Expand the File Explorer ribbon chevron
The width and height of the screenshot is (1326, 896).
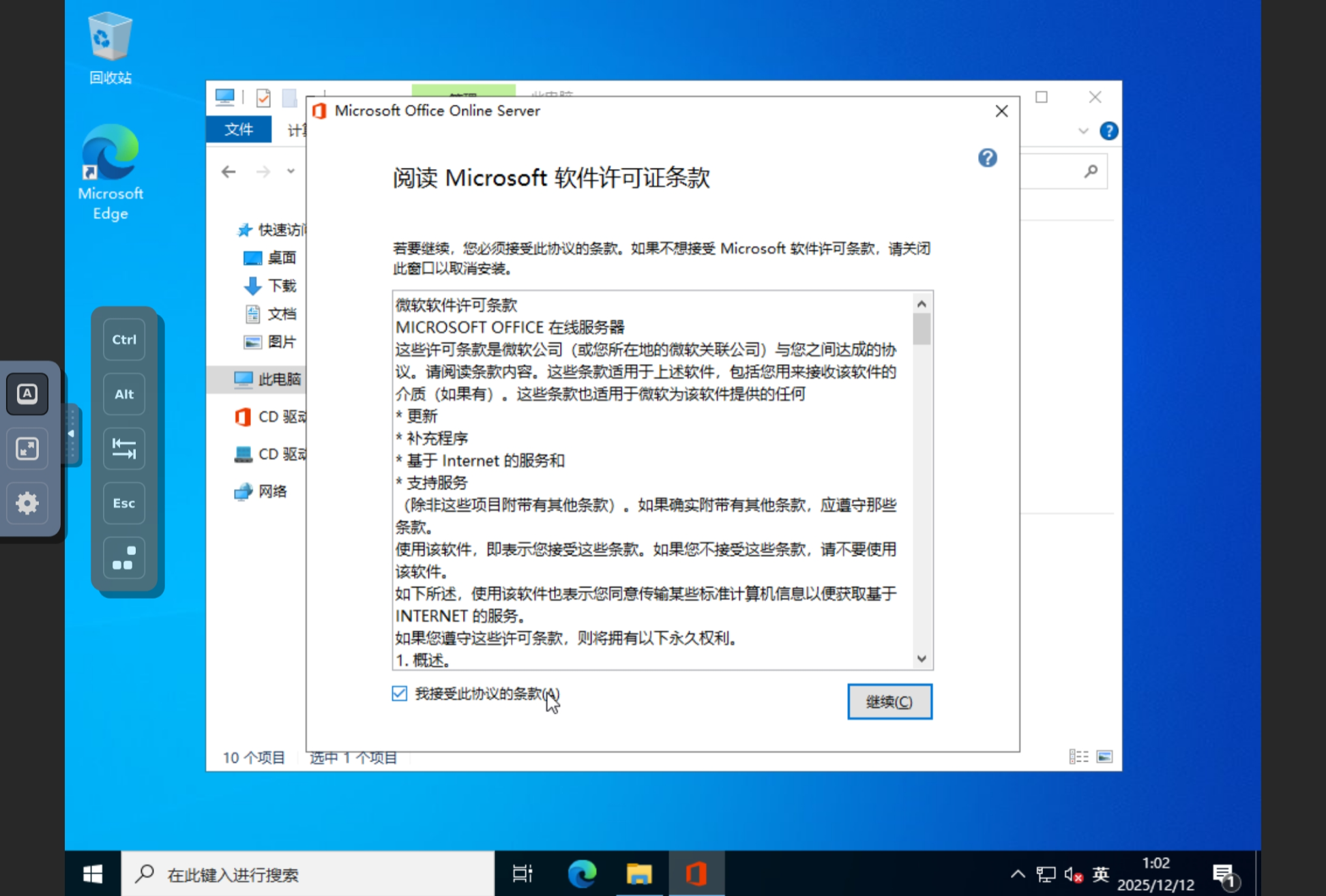click(1083, 131)
